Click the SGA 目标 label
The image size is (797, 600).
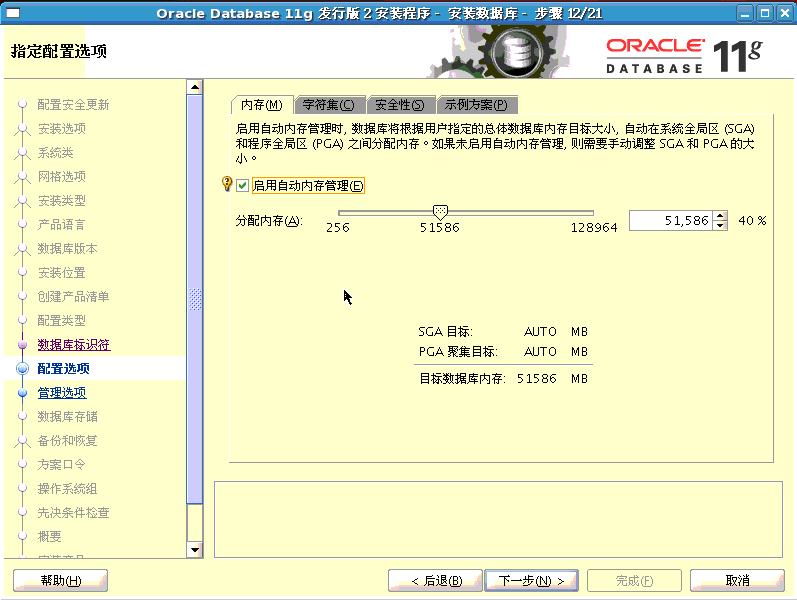pos(446,332)
